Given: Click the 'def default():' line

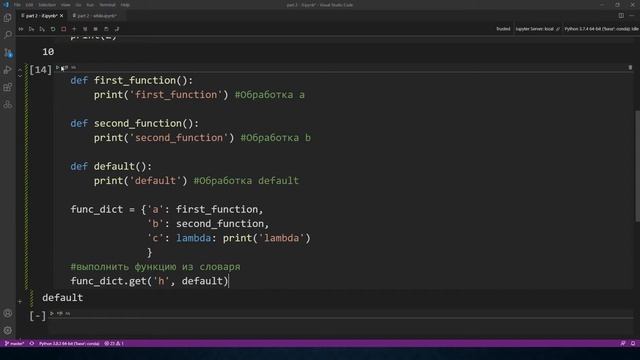Looking at the screenshot, I should (111, 166).
